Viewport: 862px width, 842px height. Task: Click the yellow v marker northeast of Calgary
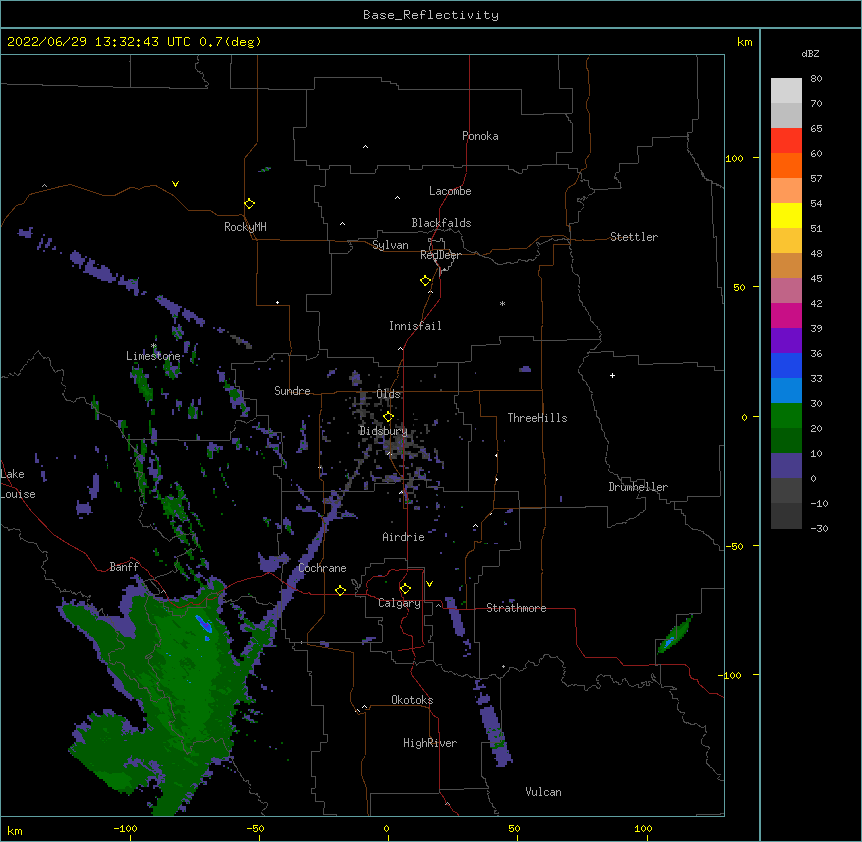coord(429,584)
